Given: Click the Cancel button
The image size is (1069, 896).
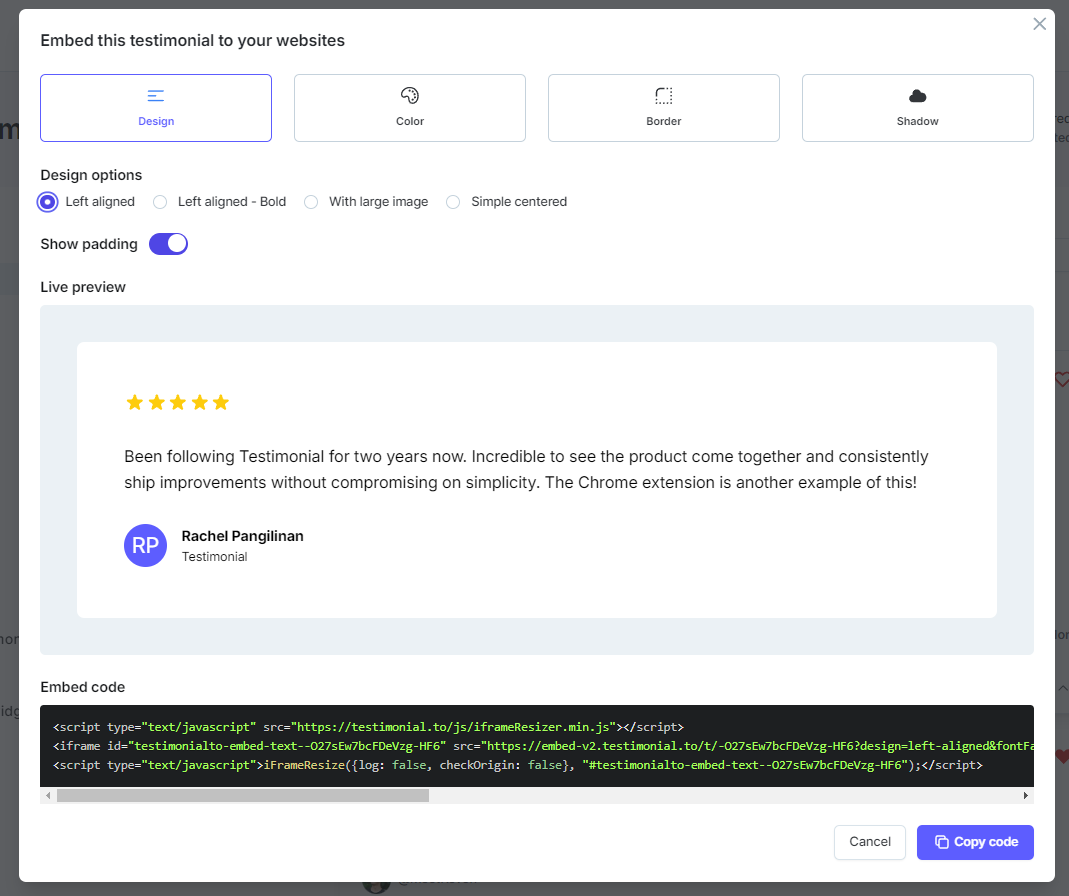Looking at the screenshot, I should 870,842.
